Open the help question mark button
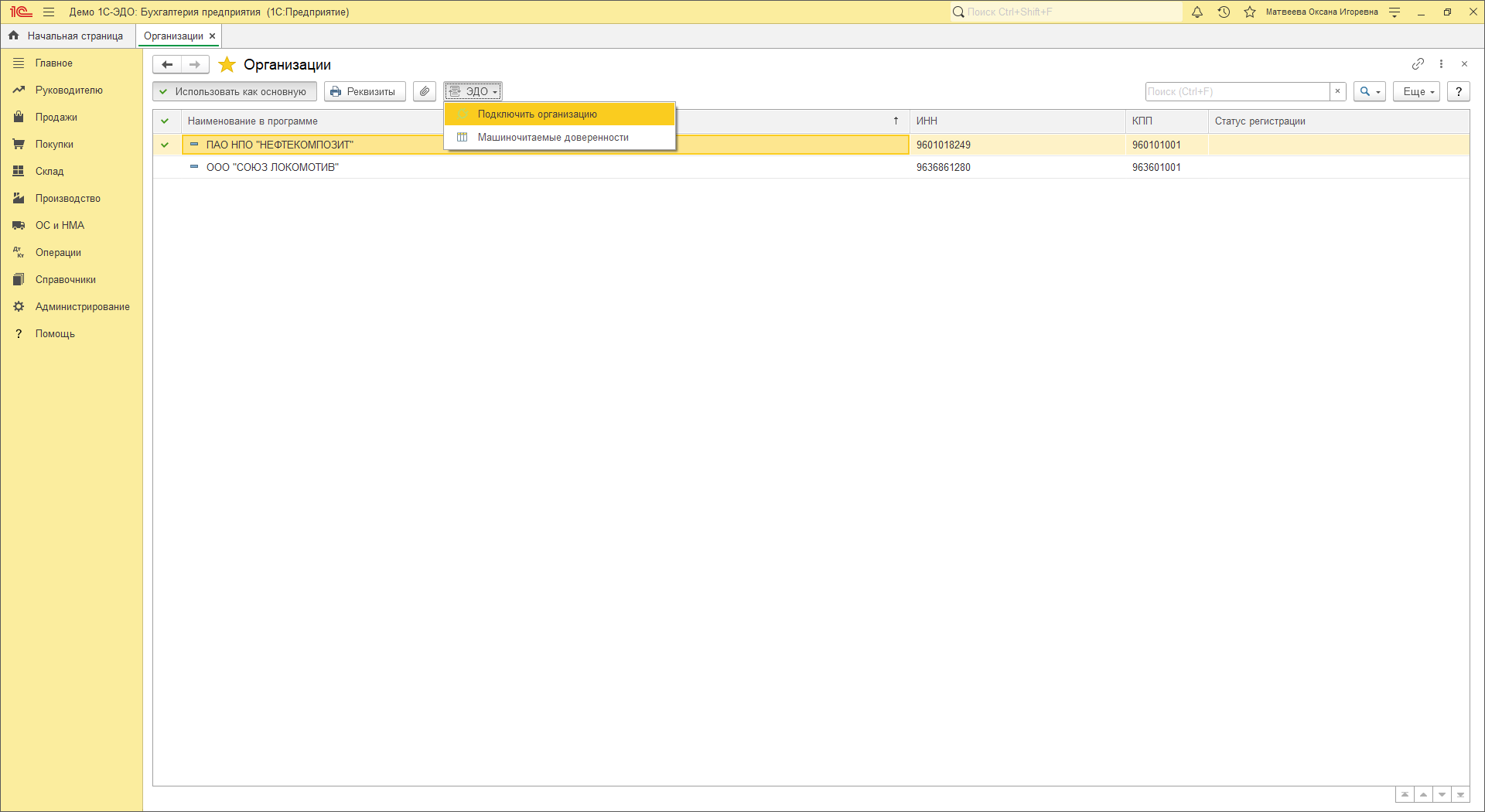Viewport: 1485px width, 812px height. pos(1458,91)
